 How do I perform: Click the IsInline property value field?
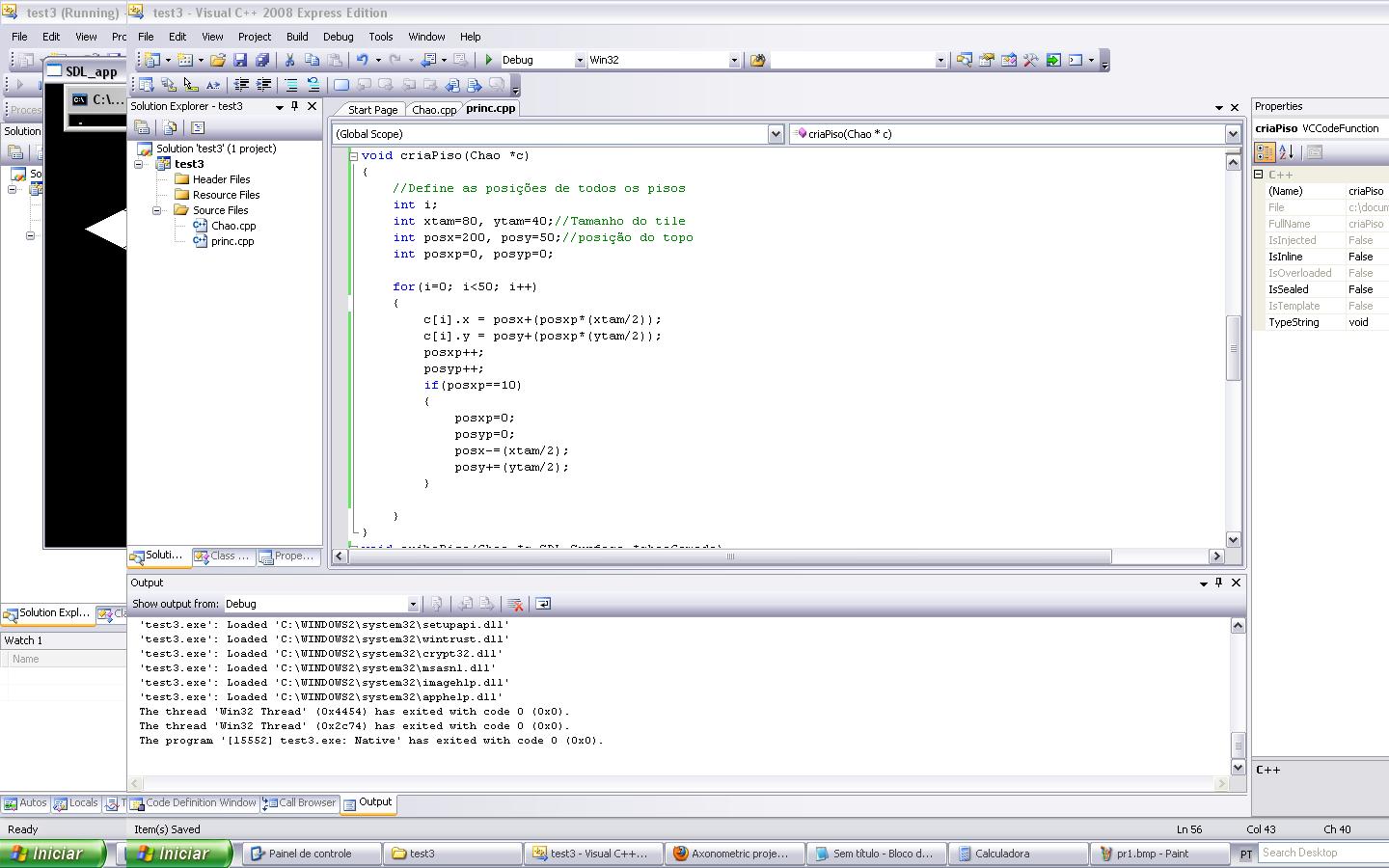coord(1367,257)
